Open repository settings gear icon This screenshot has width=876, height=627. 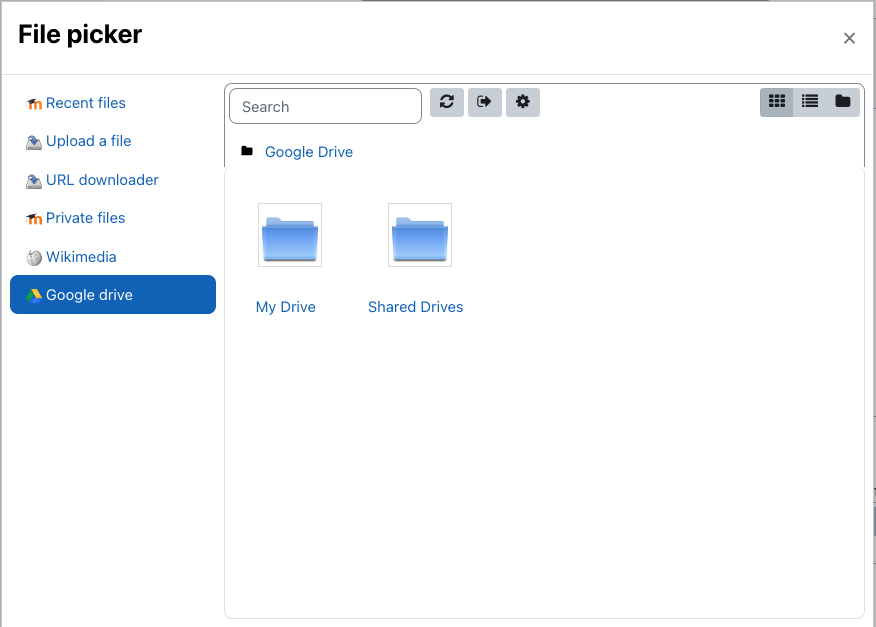[x=522, y=102]
